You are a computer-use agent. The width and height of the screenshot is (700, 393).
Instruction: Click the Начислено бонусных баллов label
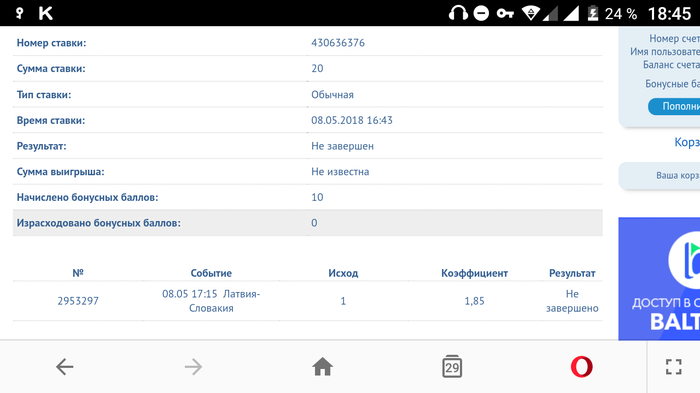88,197
